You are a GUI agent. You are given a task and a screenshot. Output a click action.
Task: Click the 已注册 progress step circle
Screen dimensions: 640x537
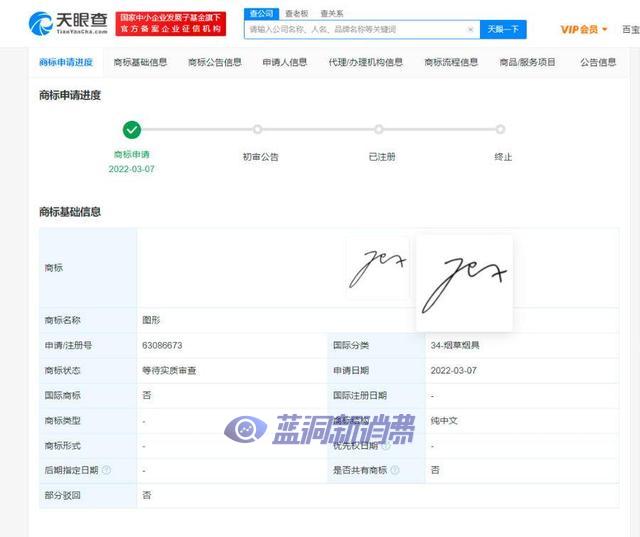(x=379, y=129)
